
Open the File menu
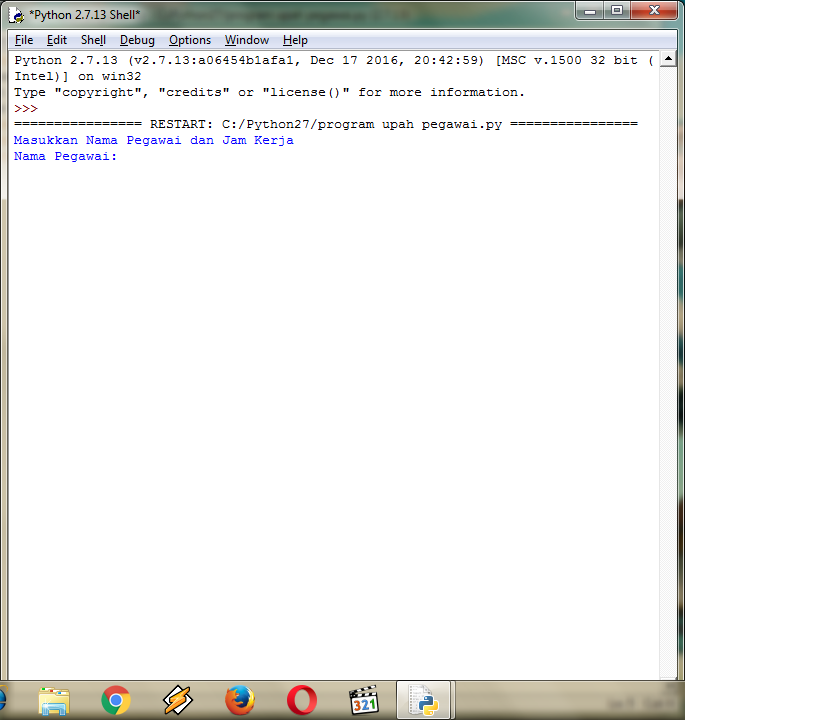pos(24,40)
